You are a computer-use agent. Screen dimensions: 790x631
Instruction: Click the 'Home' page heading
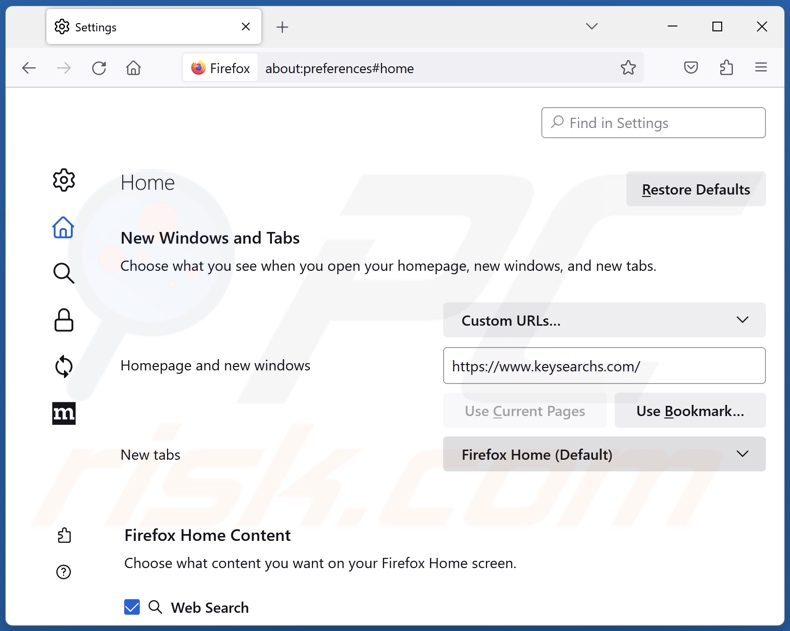147,182
